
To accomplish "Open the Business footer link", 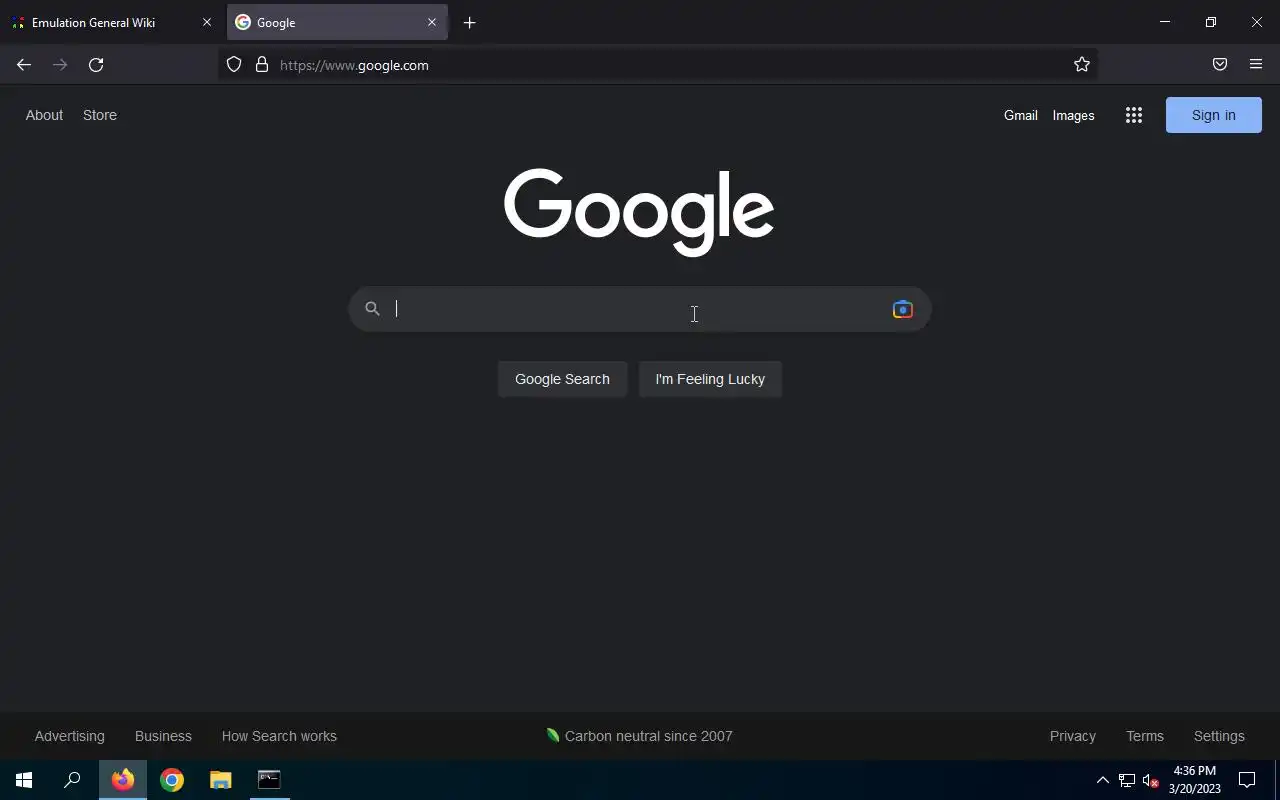I will pos(163,736).
